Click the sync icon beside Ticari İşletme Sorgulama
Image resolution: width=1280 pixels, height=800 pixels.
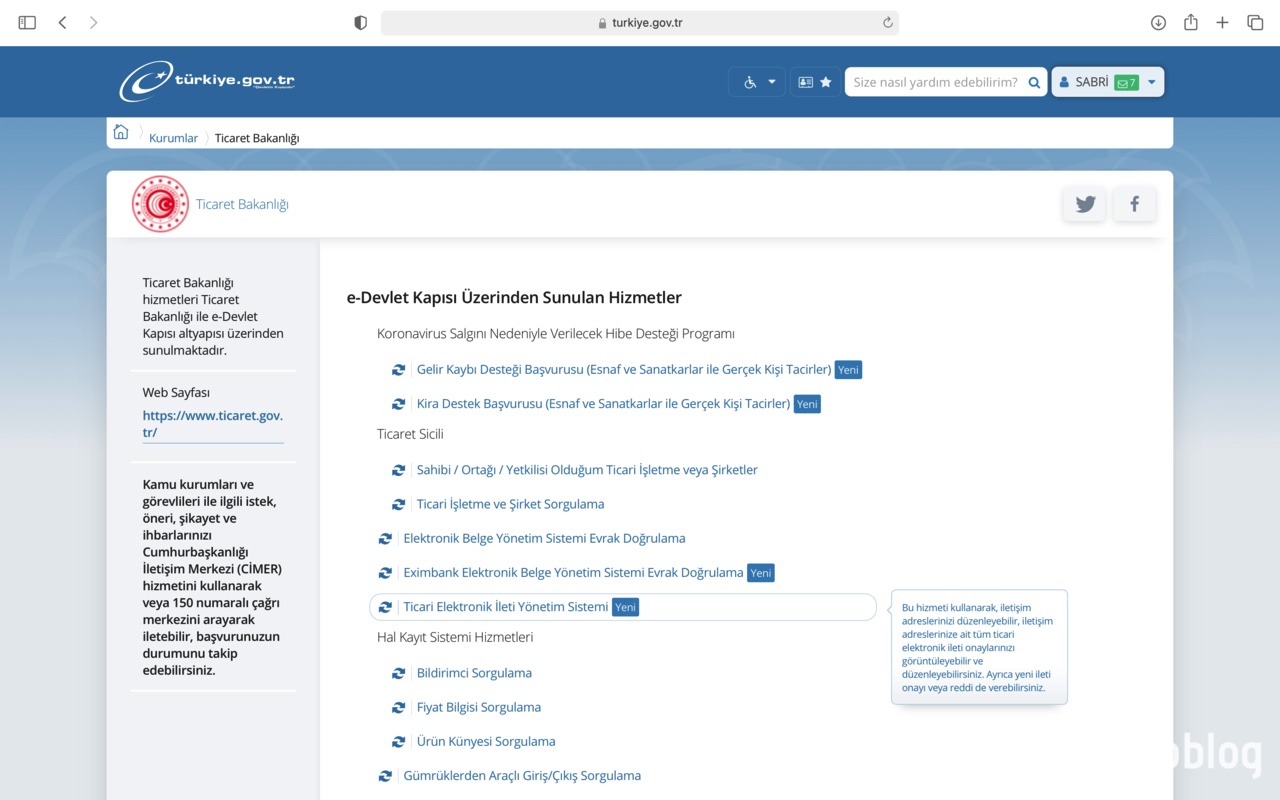398,504
